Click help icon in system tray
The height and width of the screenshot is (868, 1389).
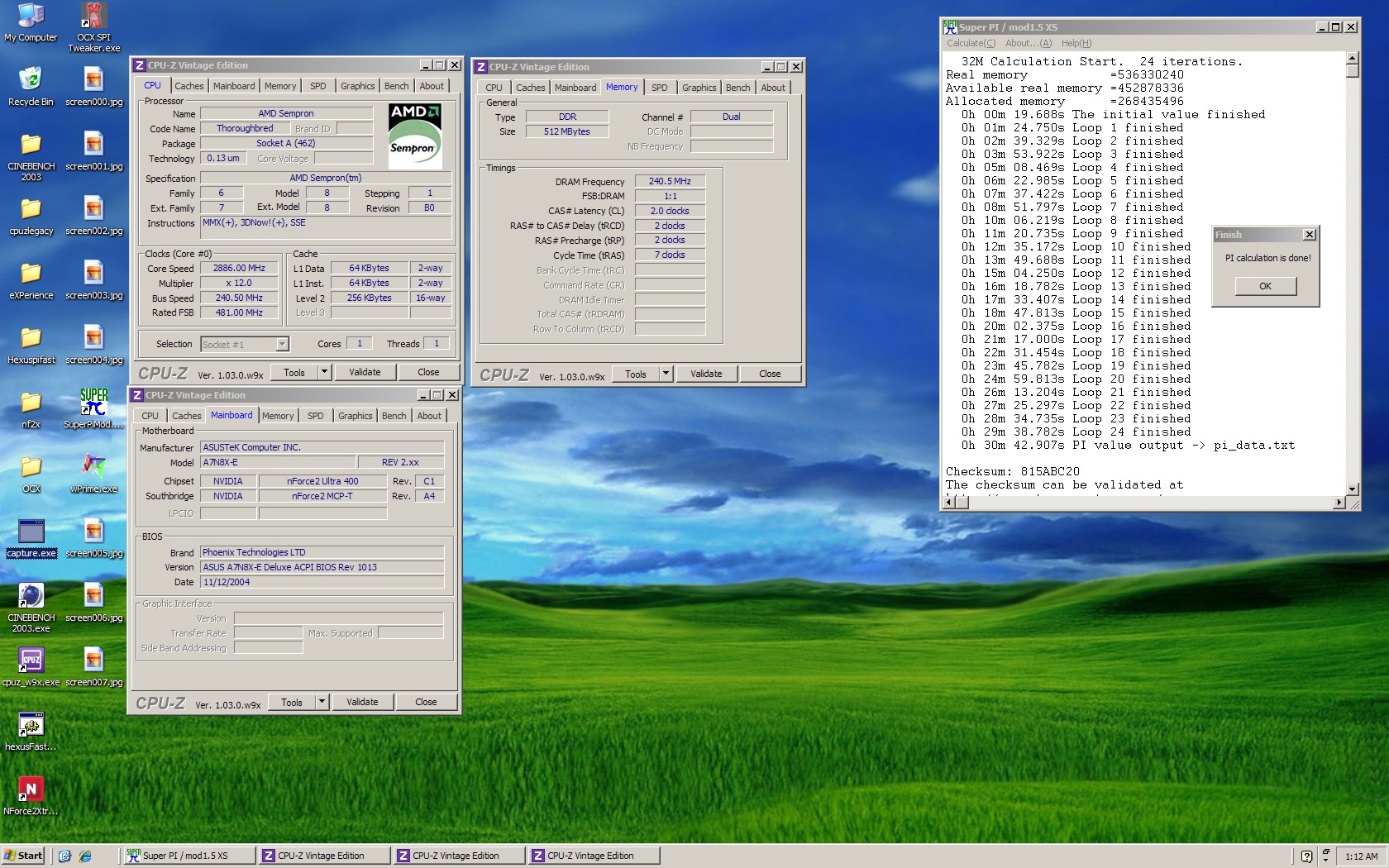click(1305, 856)
